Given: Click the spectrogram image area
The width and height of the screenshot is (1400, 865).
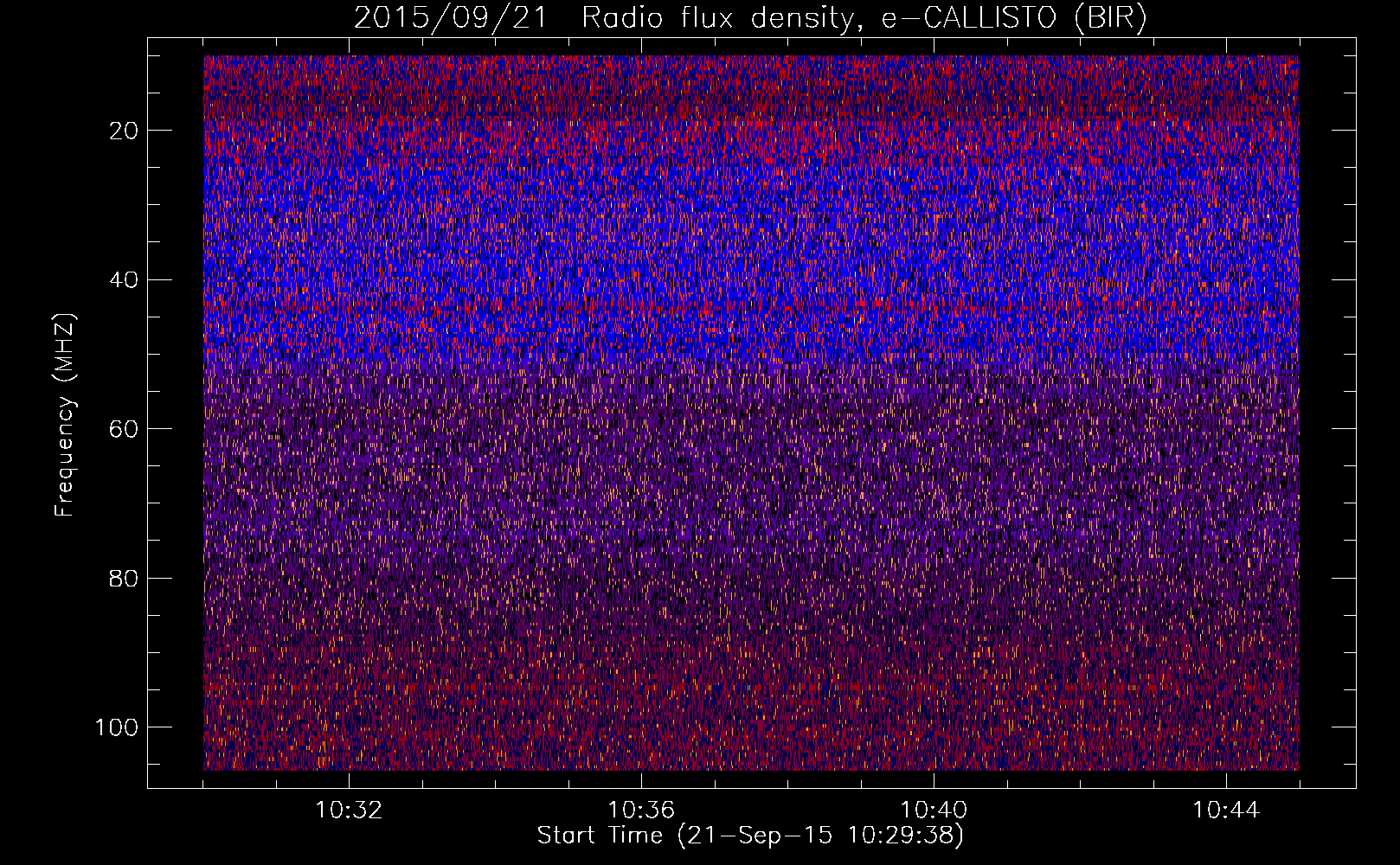Looking at the screenshot, I should (x=751, y=413).
